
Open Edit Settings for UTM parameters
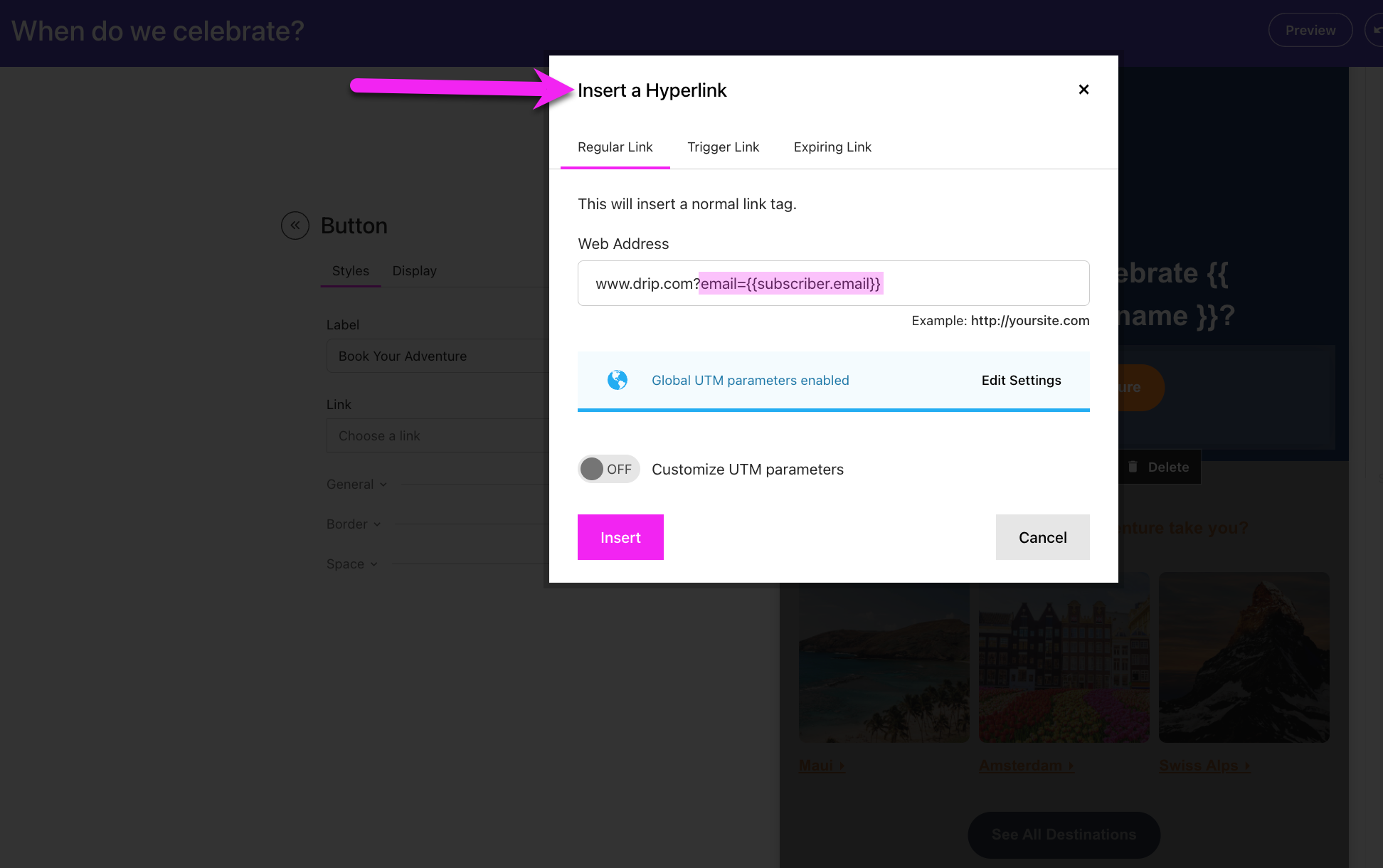(x=1021, y=380)
